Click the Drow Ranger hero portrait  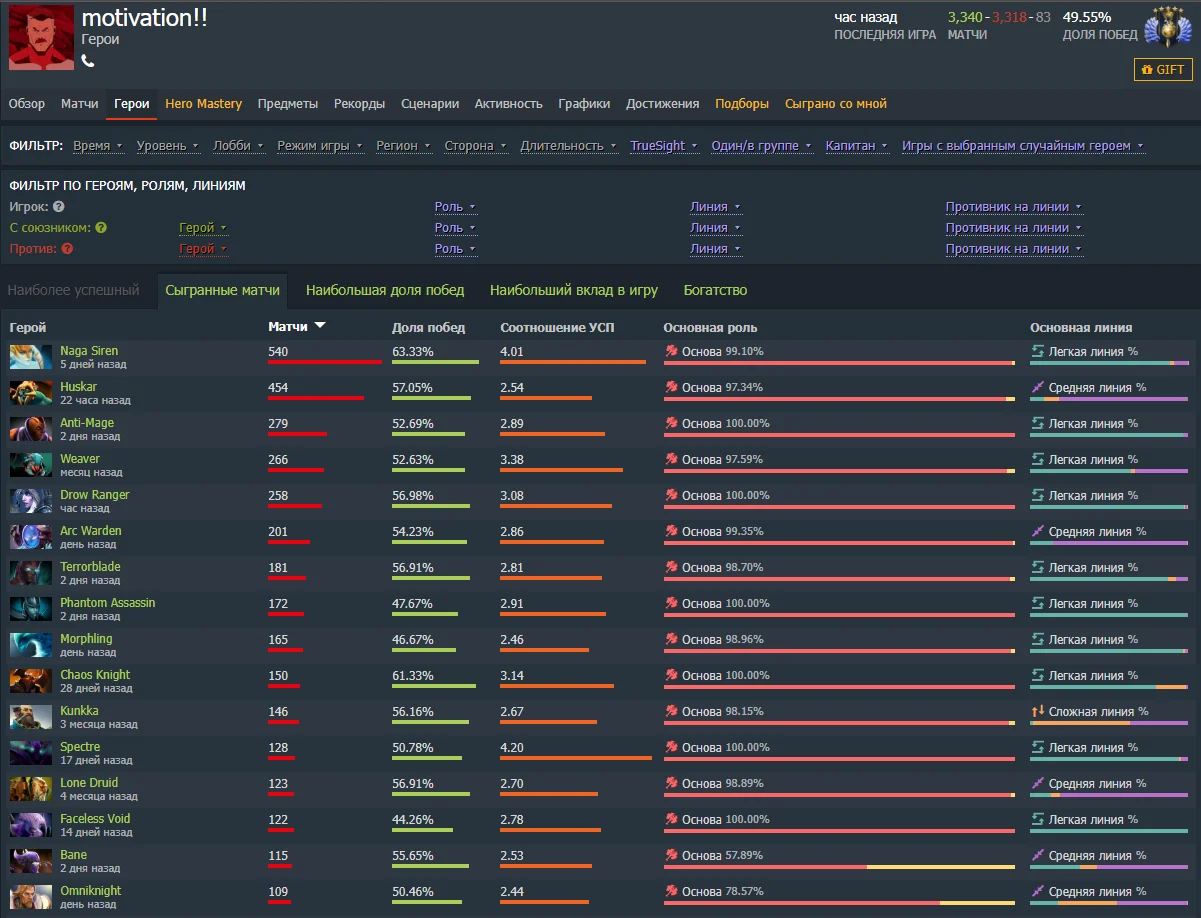pos(30,501)
